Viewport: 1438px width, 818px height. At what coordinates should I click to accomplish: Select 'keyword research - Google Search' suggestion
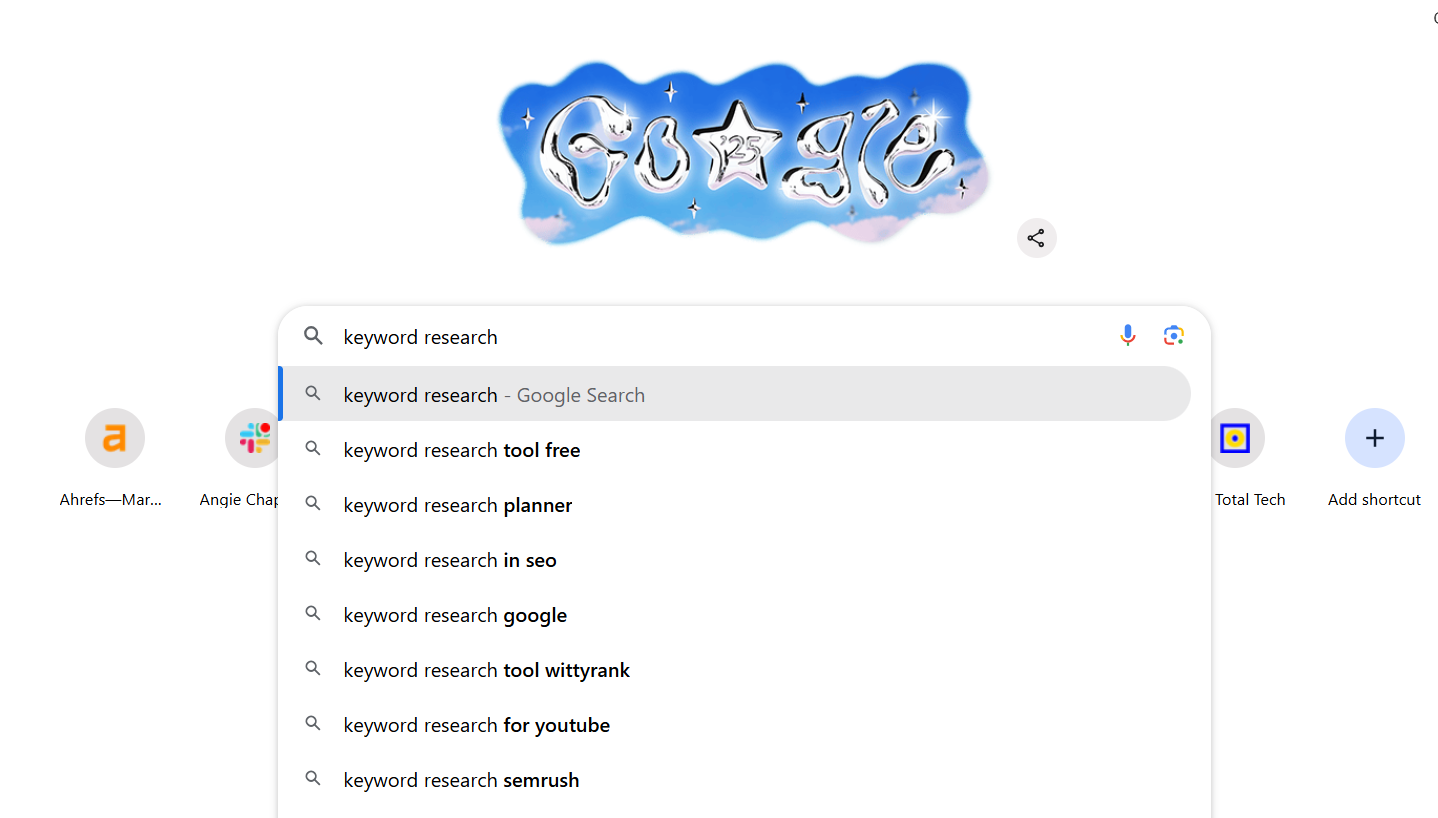click(735, 394)
